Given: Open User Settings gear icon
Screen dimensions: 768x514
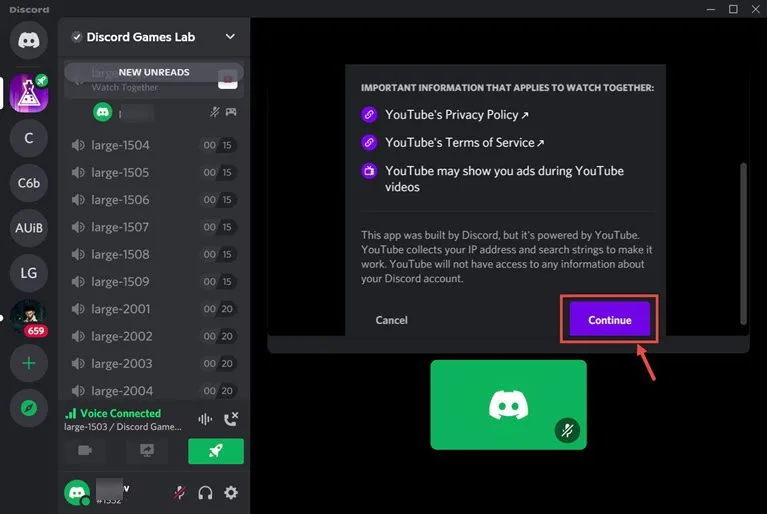Looking at the screenshot, I should (231, 492).
